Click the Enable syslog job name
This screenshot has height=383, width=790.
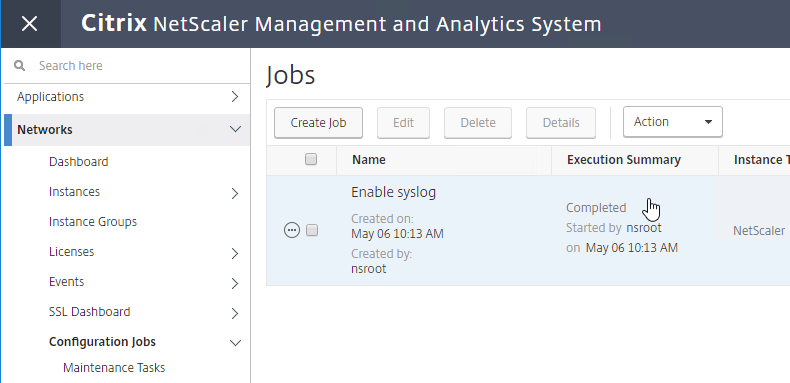(x=393, y=192)
